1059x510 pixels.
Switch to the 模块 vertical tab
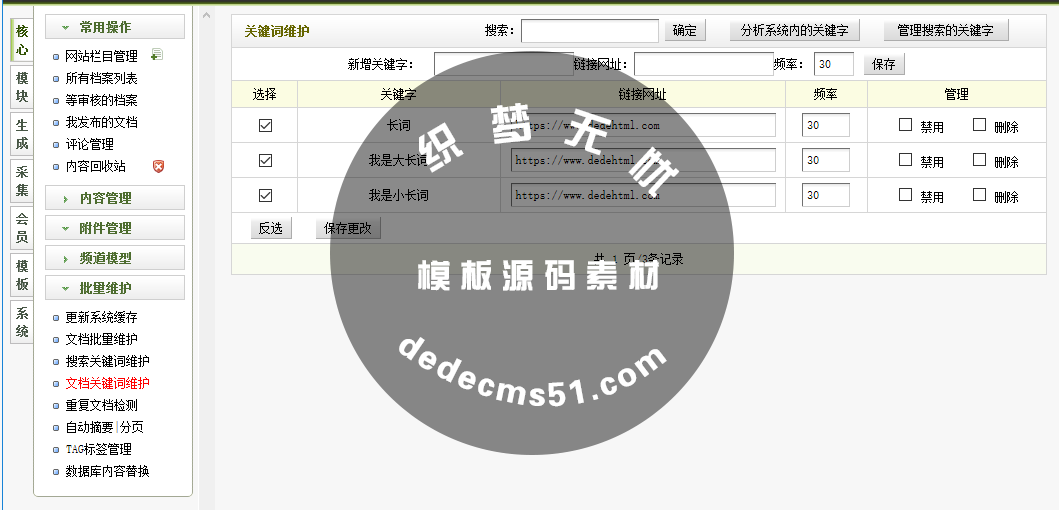(x=22, y=87)
